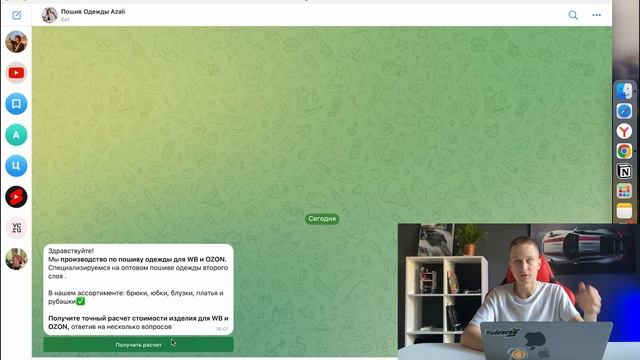Viewport: 640px width, 360px height.
Task: Open the red YouTube channel in sidebar
Action: [16, 73]
